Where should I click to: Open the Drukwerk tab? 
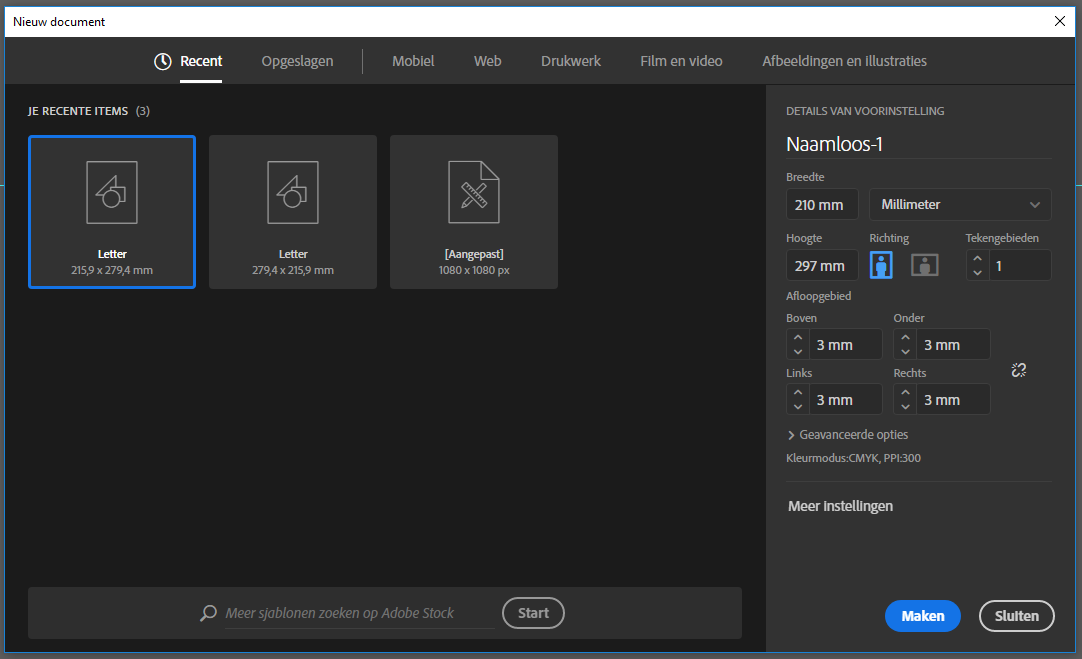pyautogui.click(x=571, y=61)
